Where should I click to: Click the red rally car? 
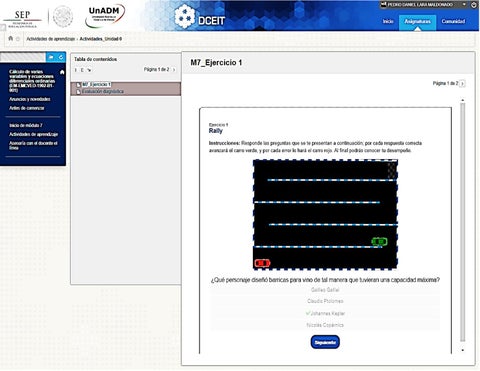coord(262,263)
